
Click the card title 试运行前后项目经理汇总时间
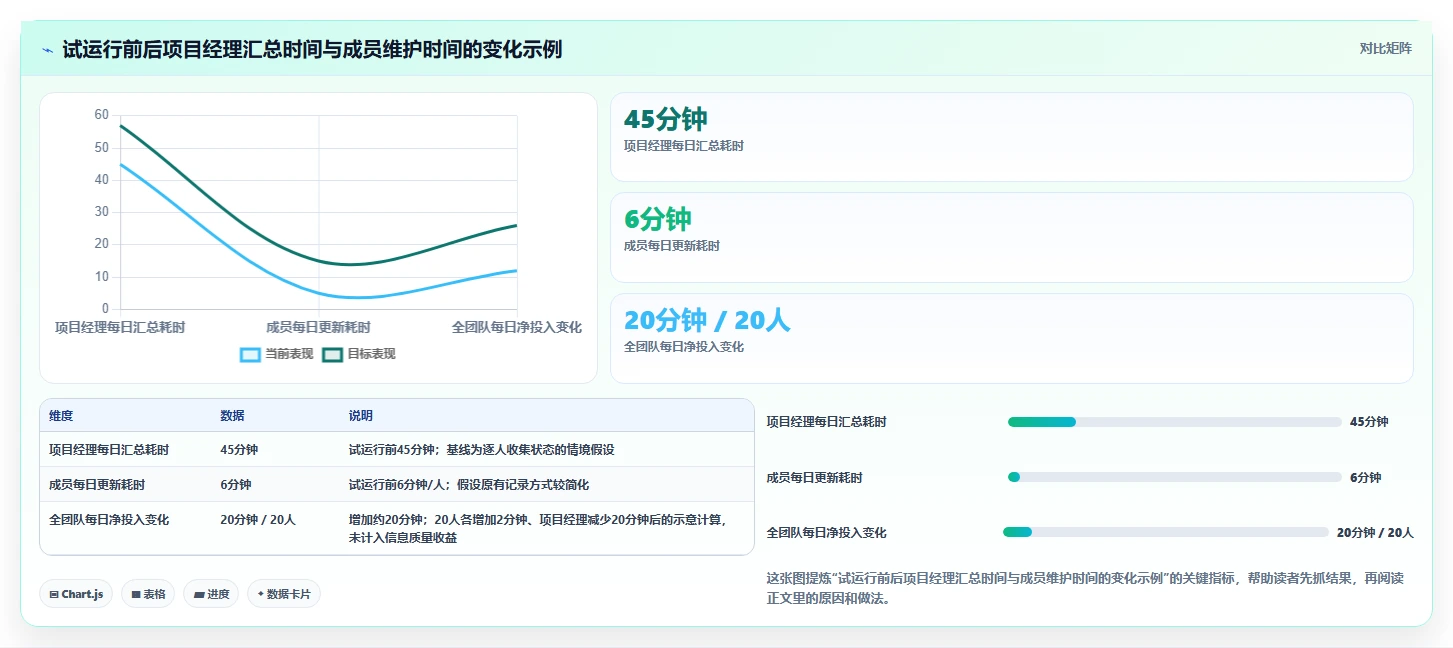(312, 49)
